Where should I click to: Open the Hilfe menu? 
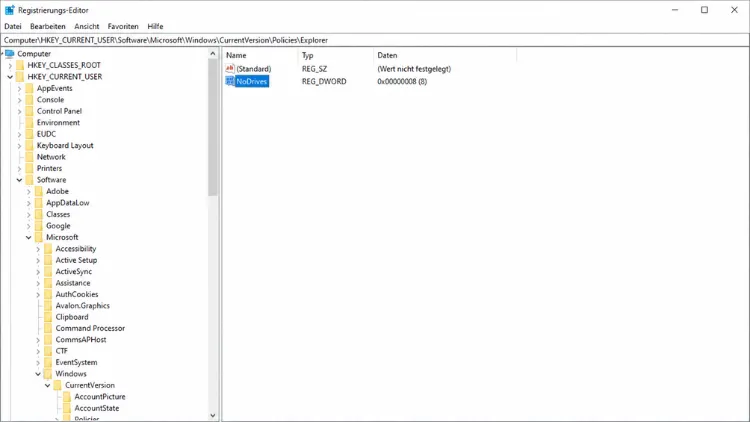[155, 26]
